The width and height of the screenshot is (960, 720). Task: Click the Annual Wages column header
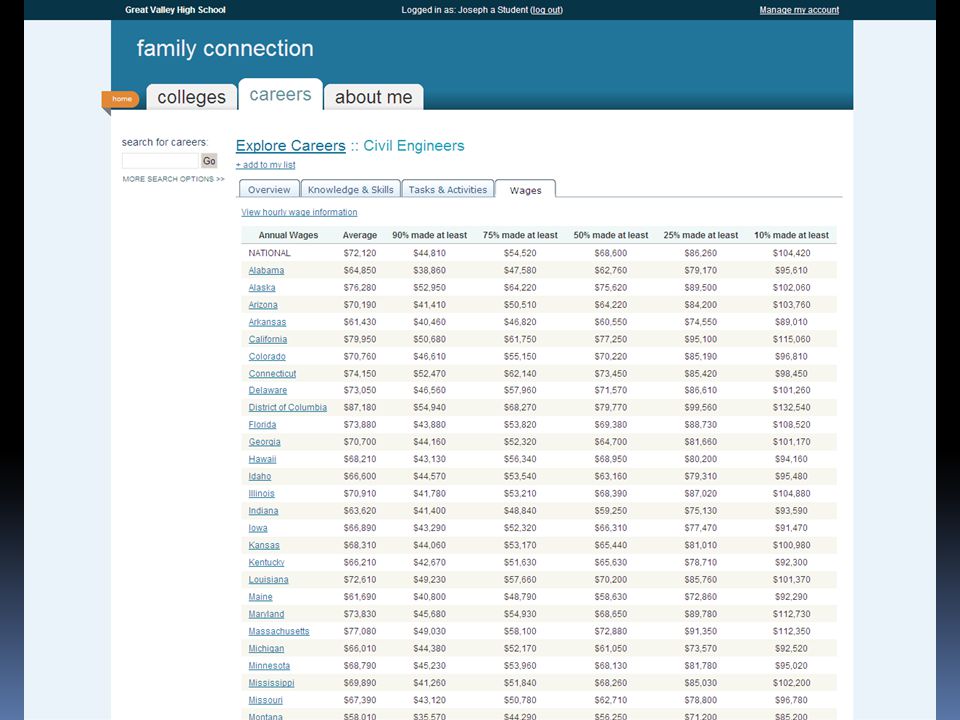coord(288,235)
